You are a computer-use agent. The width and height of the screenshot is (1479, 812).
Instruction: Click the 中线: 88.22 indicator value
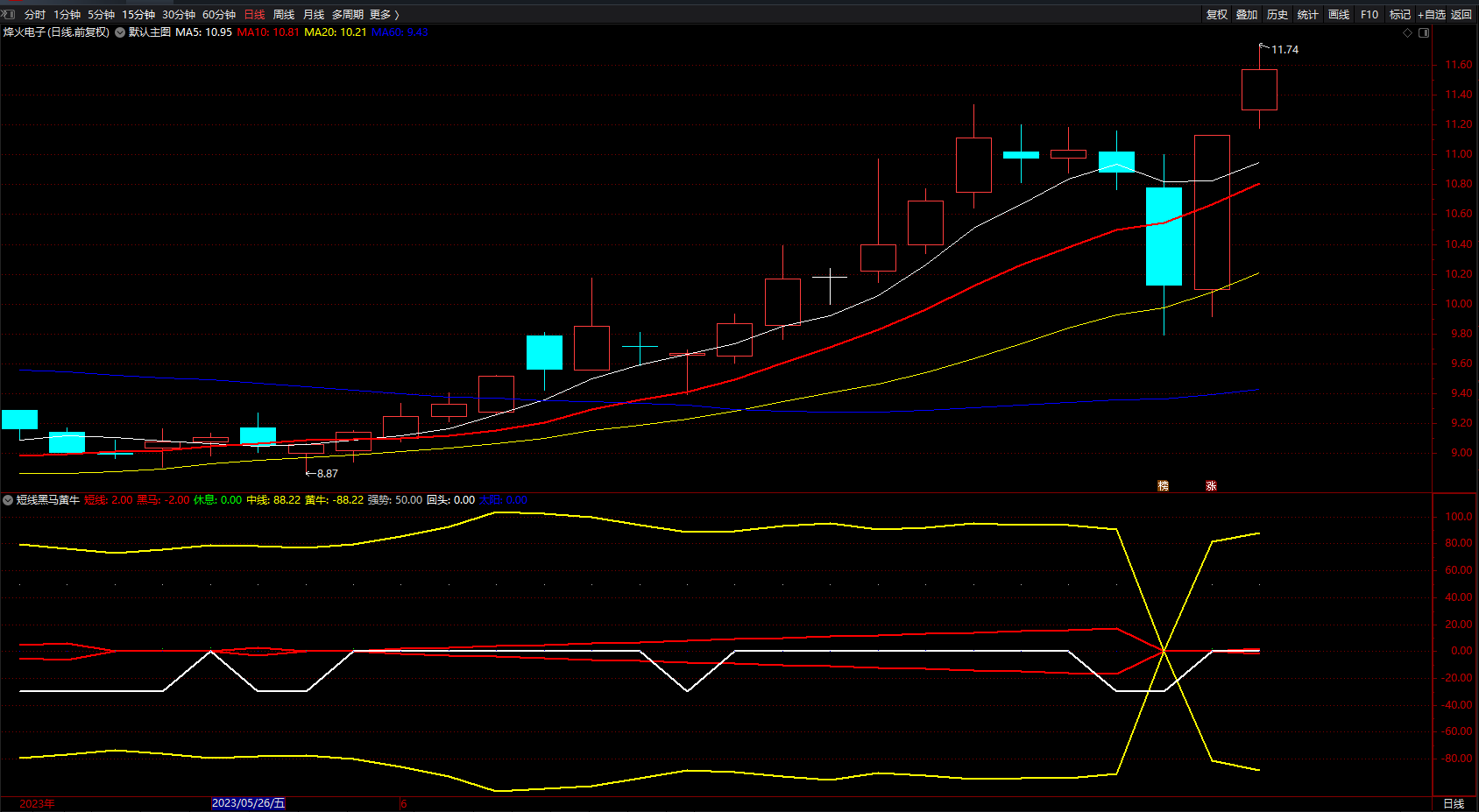coord(273,500)
